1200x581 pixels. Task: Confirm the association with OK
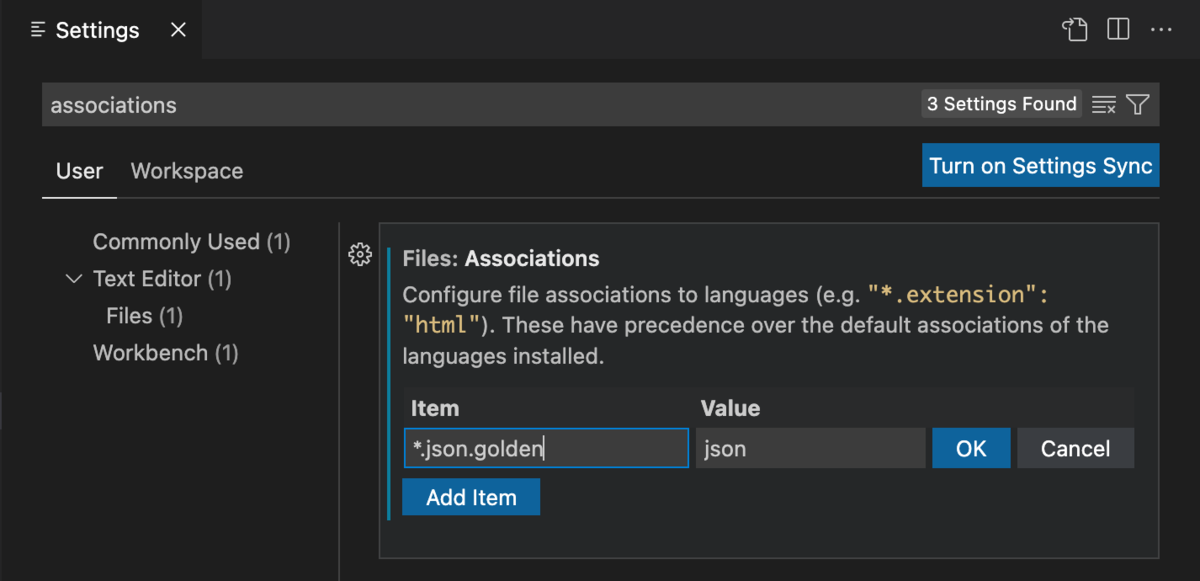(971, 448)
